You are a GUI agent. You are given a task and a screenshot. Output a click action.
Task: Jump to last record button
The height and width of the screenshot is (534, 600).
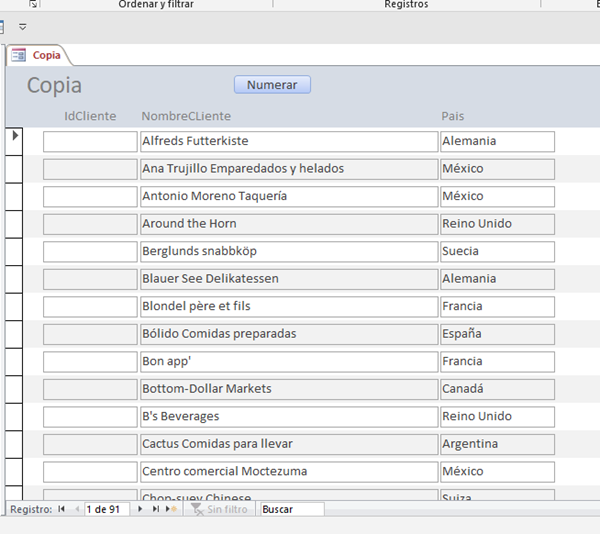[155, 509]
